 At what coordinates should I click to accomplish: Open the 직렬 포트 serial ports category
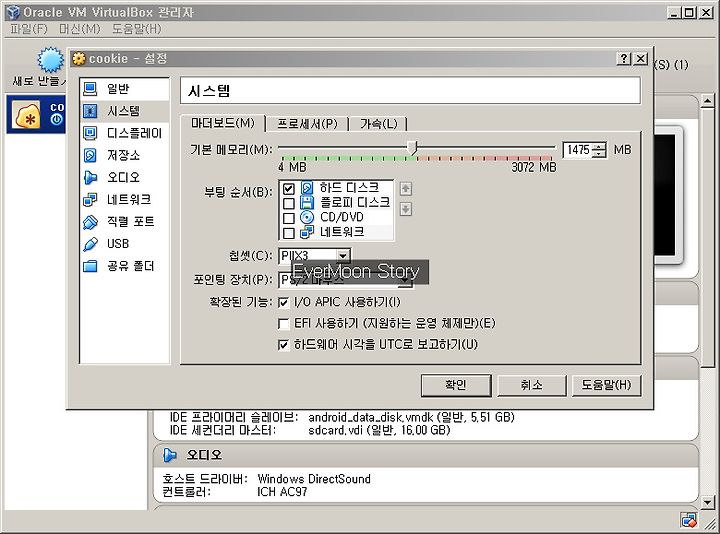(x=124, y=222)
